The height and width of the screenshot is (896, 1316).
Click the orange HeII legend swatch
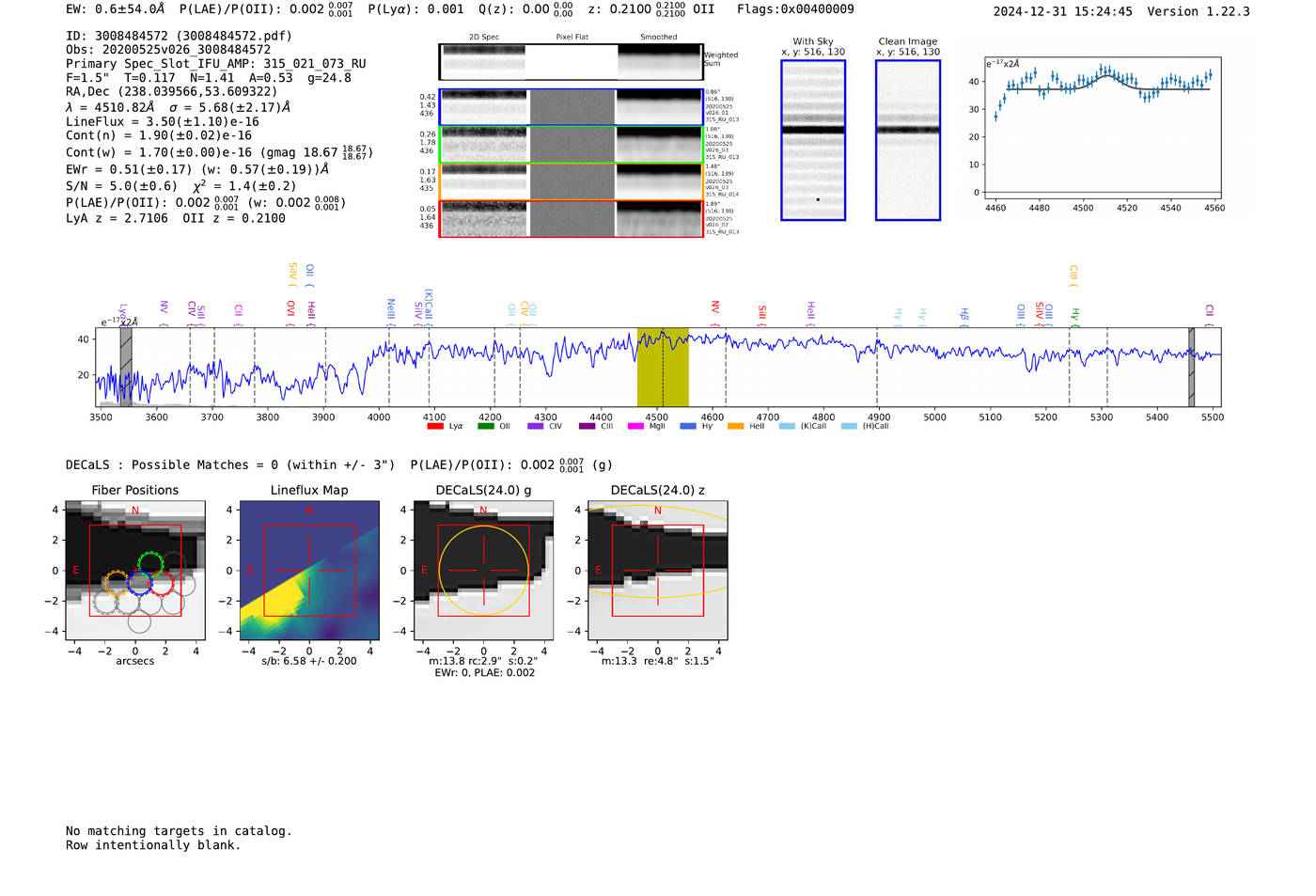(x=735, y=426)
